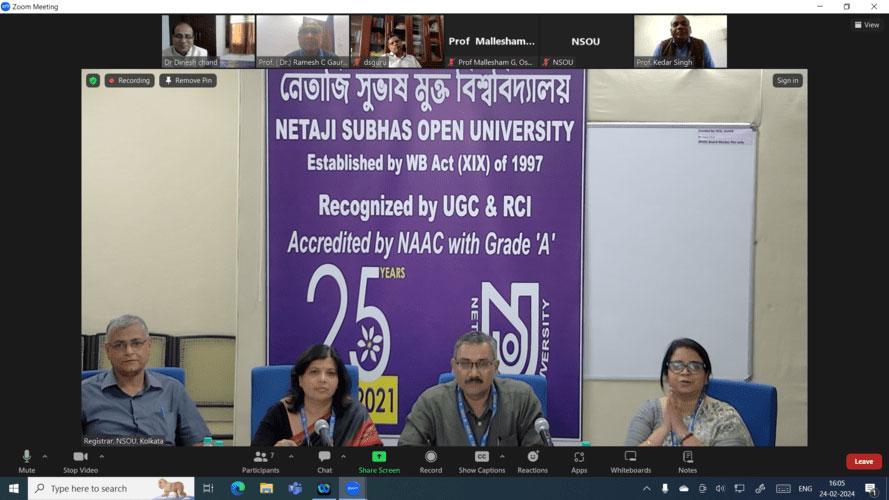
Task: Remove Pin from pinned video
Action: 188,80
